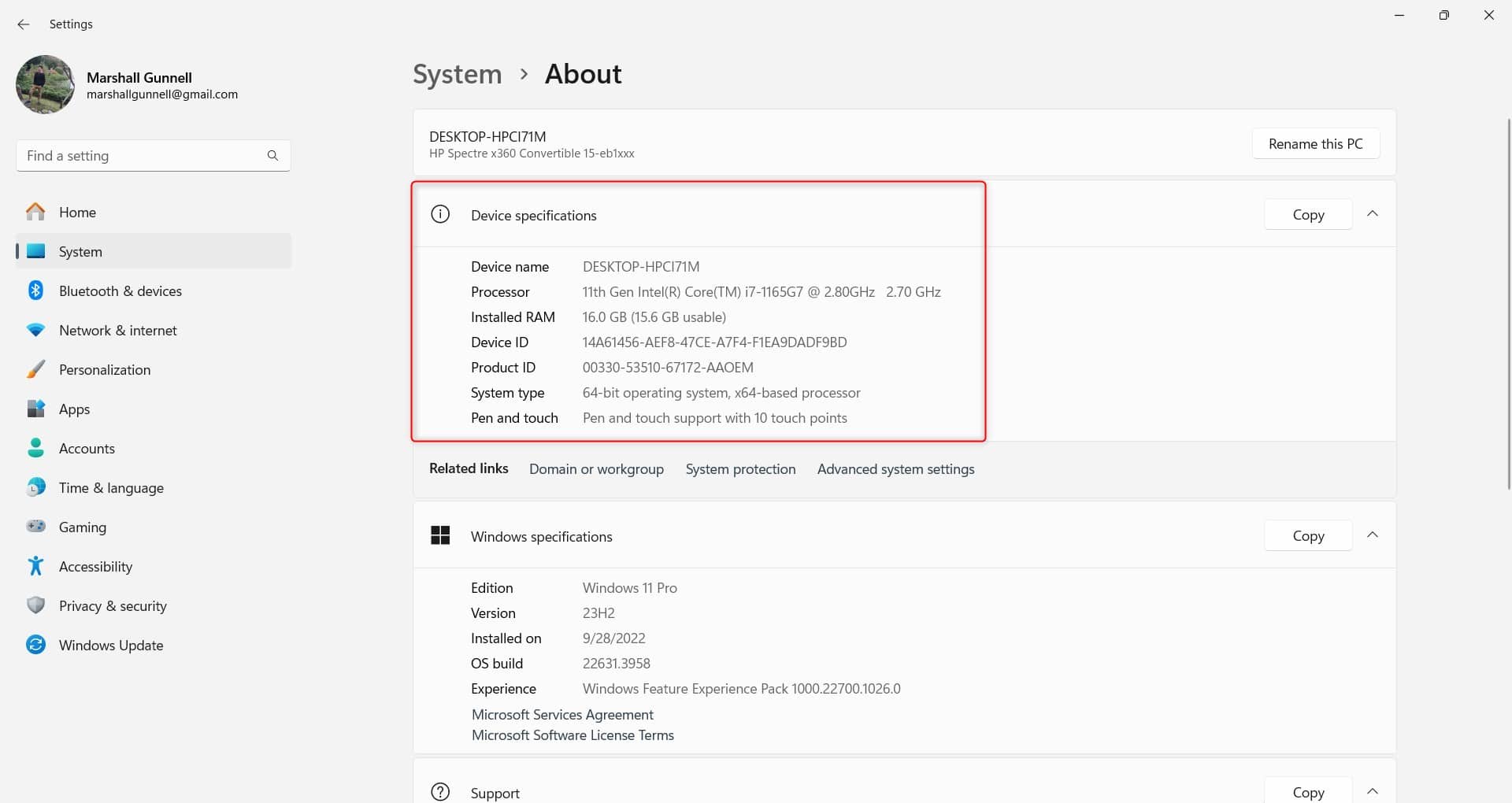Copy the Support information
Image resolution: width=1512 pixels, height=803 pixels.
(1308, 792)
